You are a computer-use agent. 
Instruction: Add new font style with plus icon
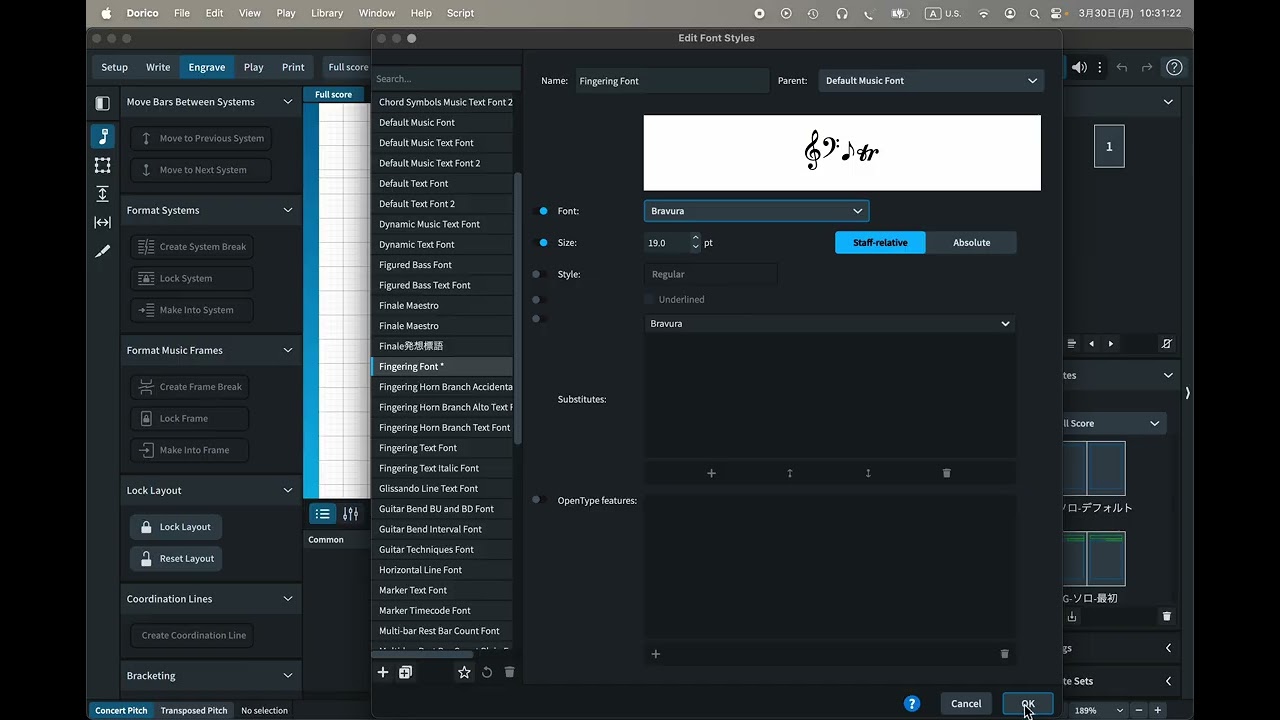click(x=382, y=672)
